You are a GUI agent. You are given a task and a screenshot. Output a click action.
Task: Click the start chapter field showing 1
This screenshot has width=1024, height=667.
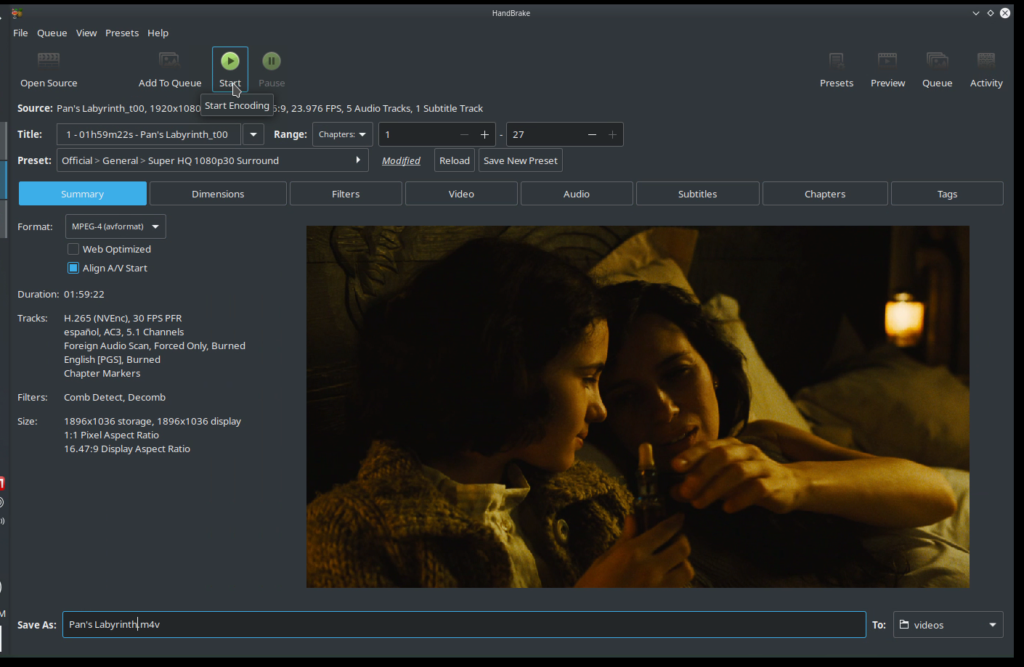coord(417,135)
